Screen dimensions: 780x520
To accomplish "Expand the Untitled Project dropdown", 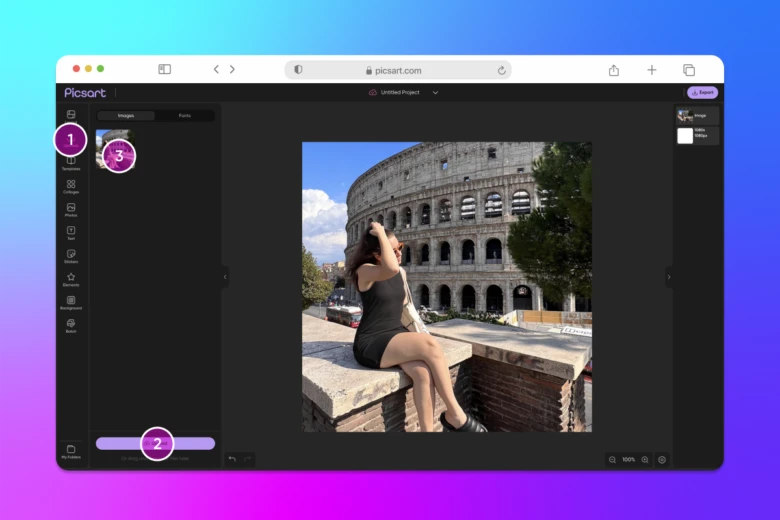I will point(435,93).
